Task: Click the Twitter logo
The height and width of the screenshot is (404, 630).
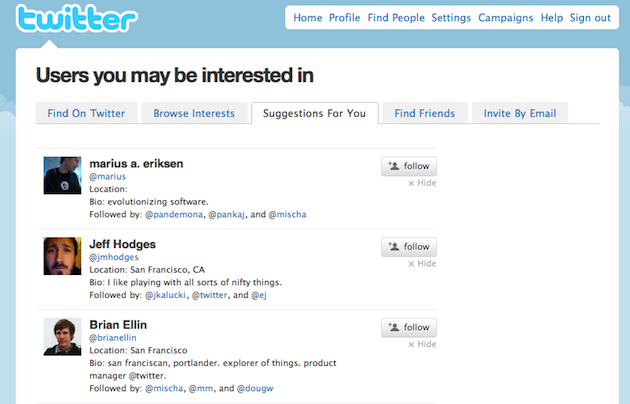Action: tap(77, 18)
